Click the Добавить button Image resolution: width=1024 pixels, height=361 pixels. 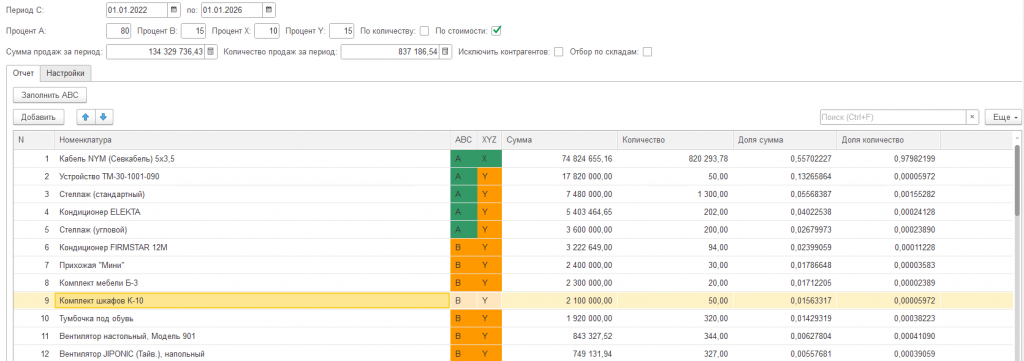39,117
